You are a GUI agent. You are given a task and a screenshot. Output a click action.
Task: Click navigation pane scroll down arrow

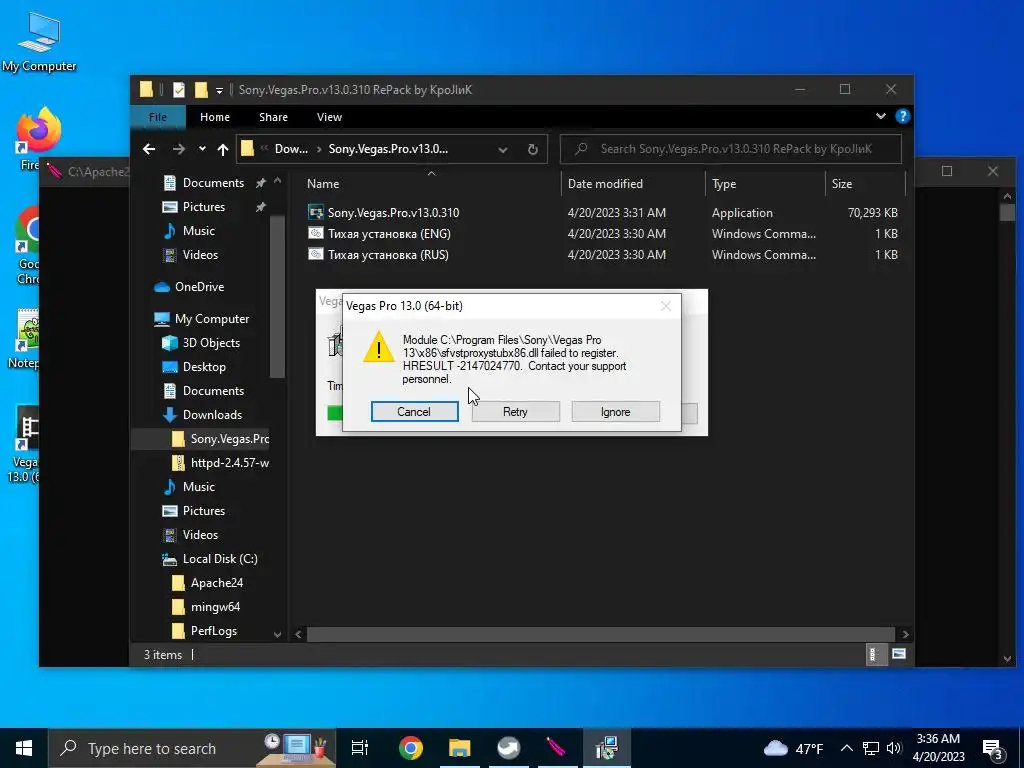278,634
